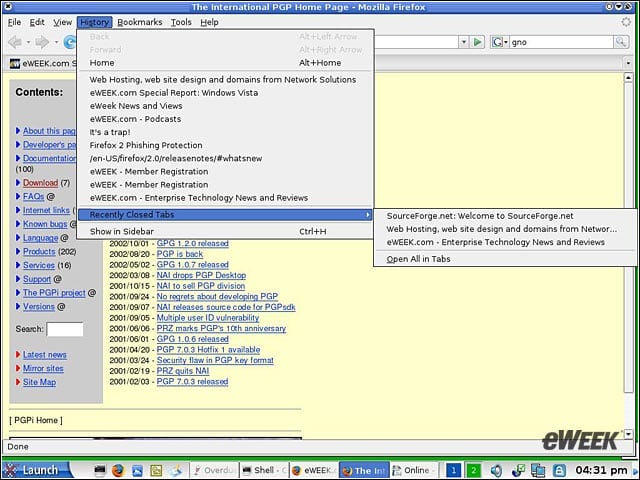The image size is (640, 480).
Task: Expand the Download contents arrow
Action: [x=18, y=182]
